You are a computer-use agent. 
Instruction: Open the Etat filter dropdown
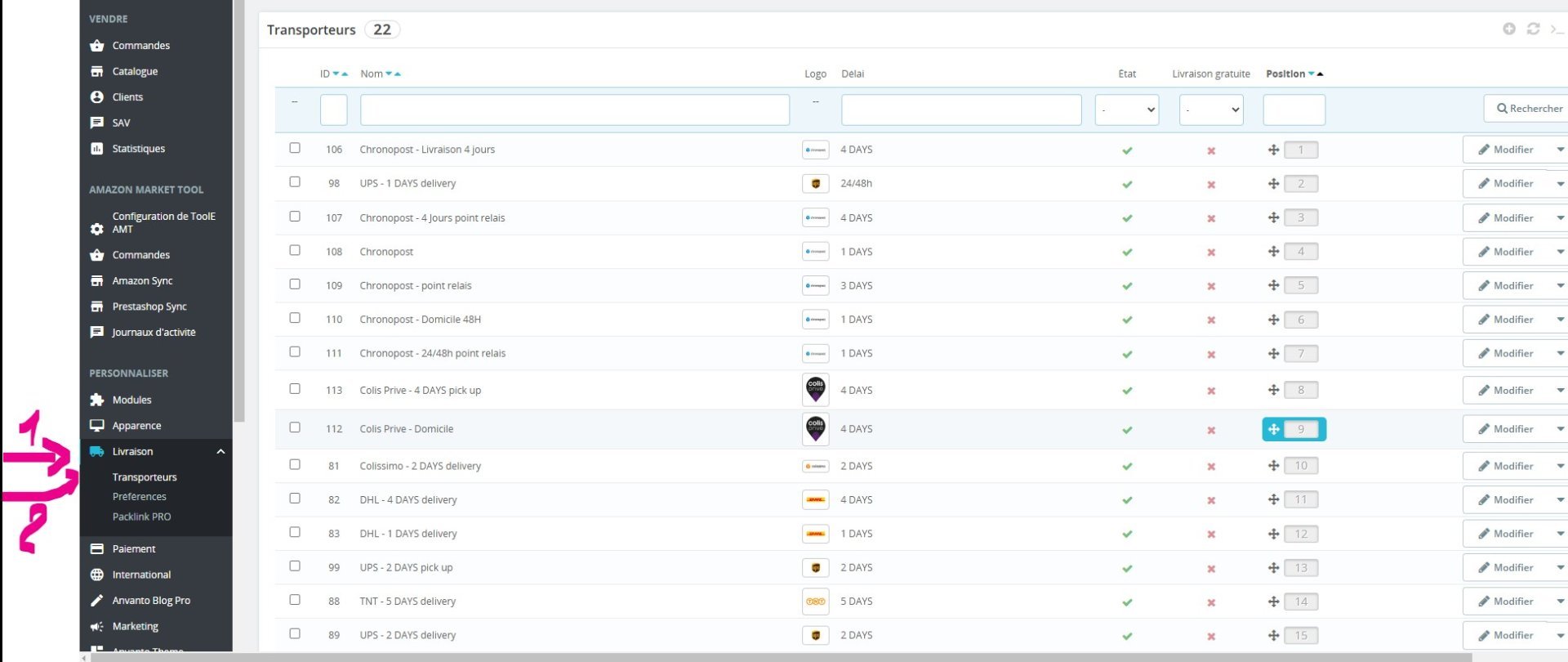(1127, 110)
